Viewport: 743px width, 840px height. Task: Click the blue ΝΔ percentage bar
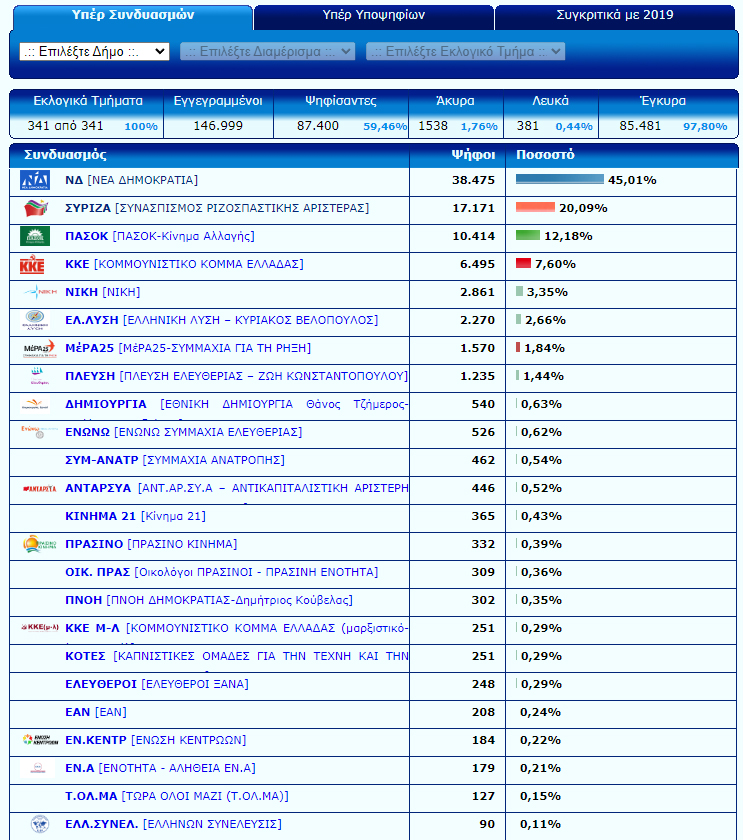tap(559, 180)
